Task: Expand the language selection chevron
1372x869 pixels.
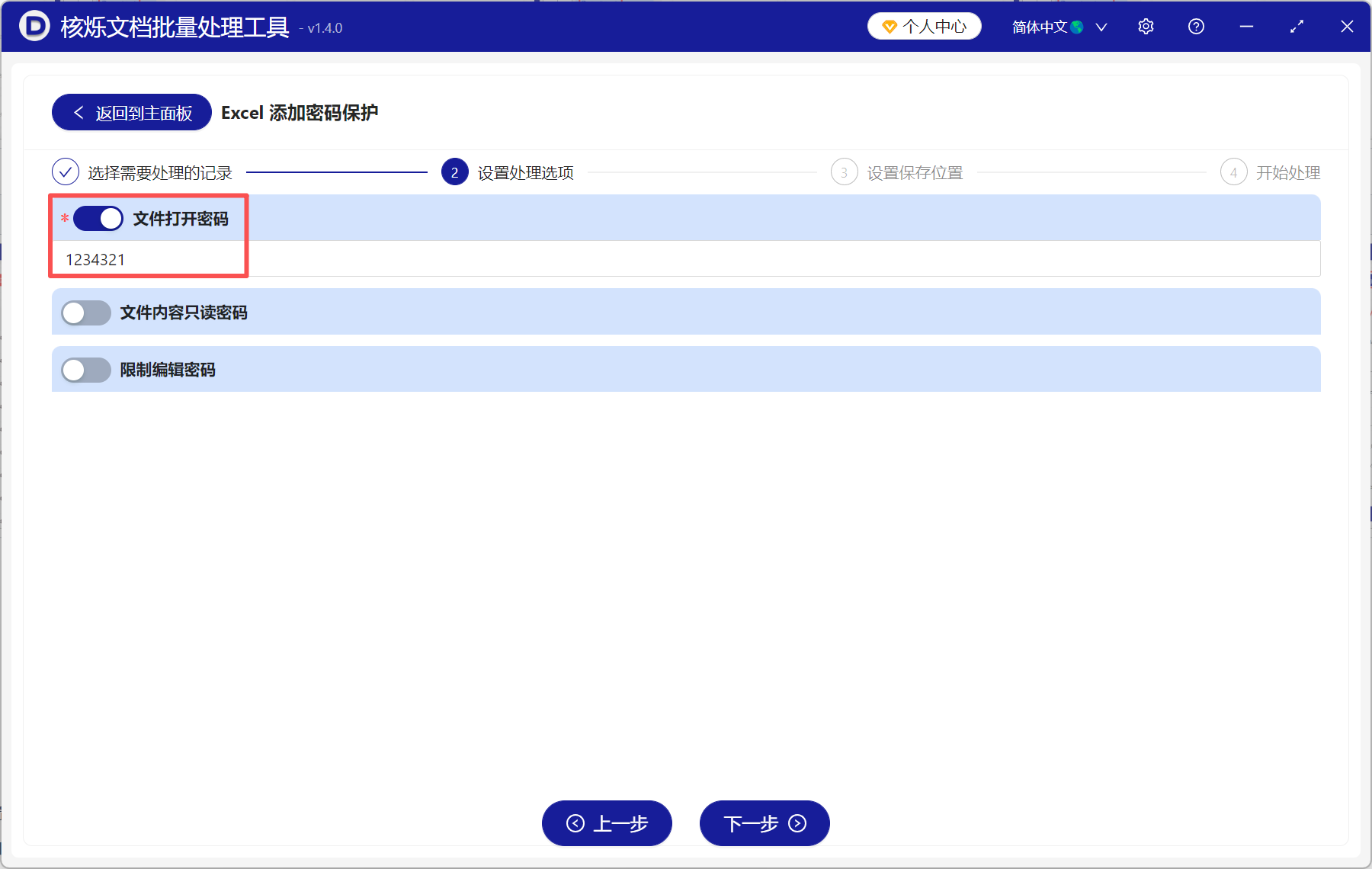Action: 1101,27
